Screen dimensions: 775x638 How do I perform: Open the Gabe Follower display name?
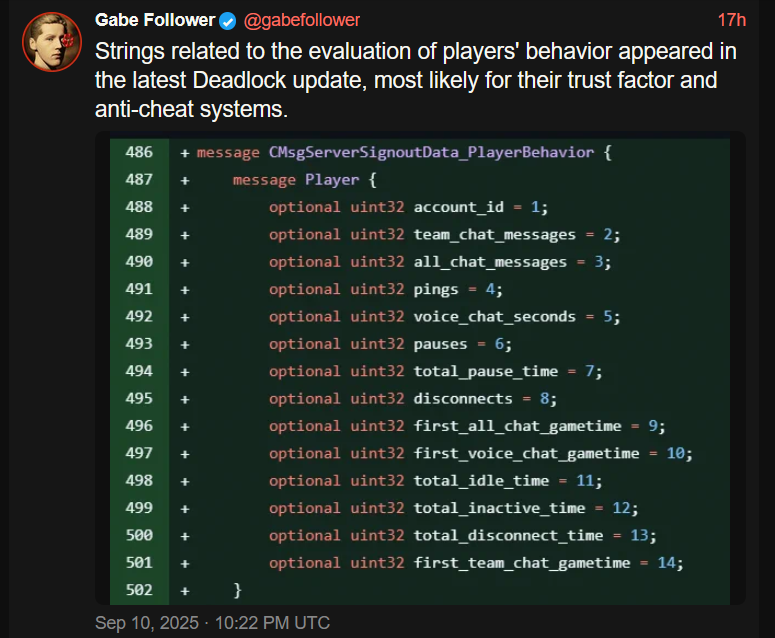click(155, 20)
